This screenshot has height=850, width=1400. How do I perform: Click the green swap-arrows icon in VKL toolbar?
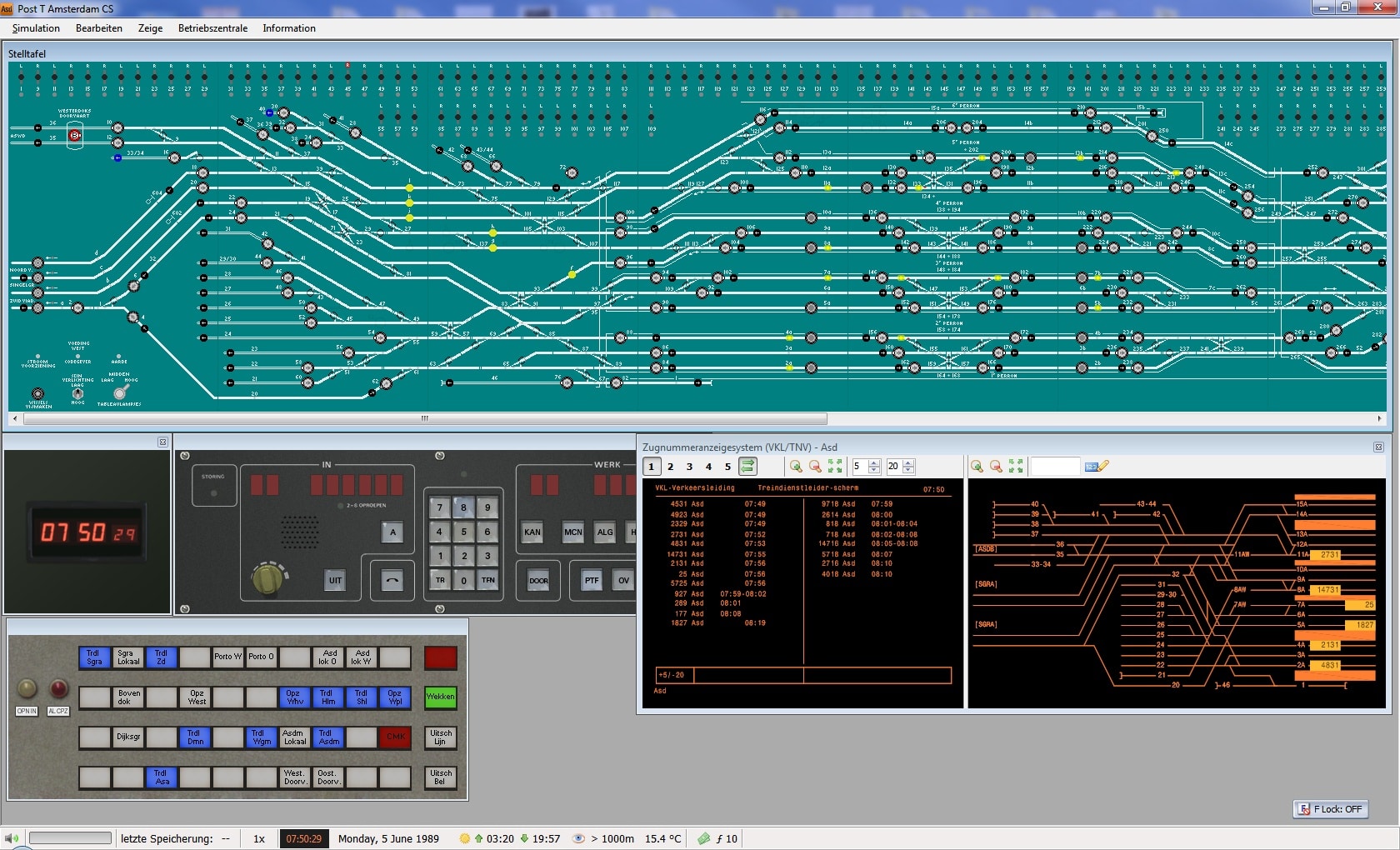[747, 467]
